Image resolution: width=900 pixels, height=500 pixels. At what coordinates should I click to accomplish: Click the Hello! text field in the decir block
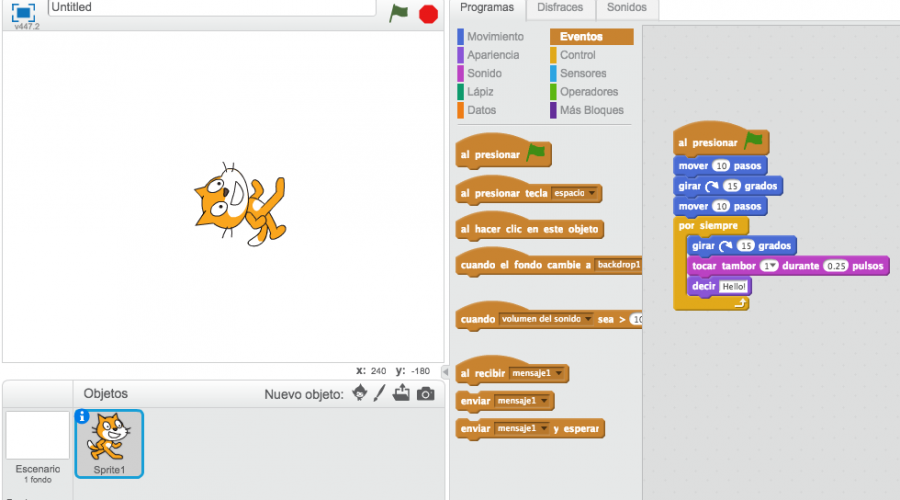(733, 286)
